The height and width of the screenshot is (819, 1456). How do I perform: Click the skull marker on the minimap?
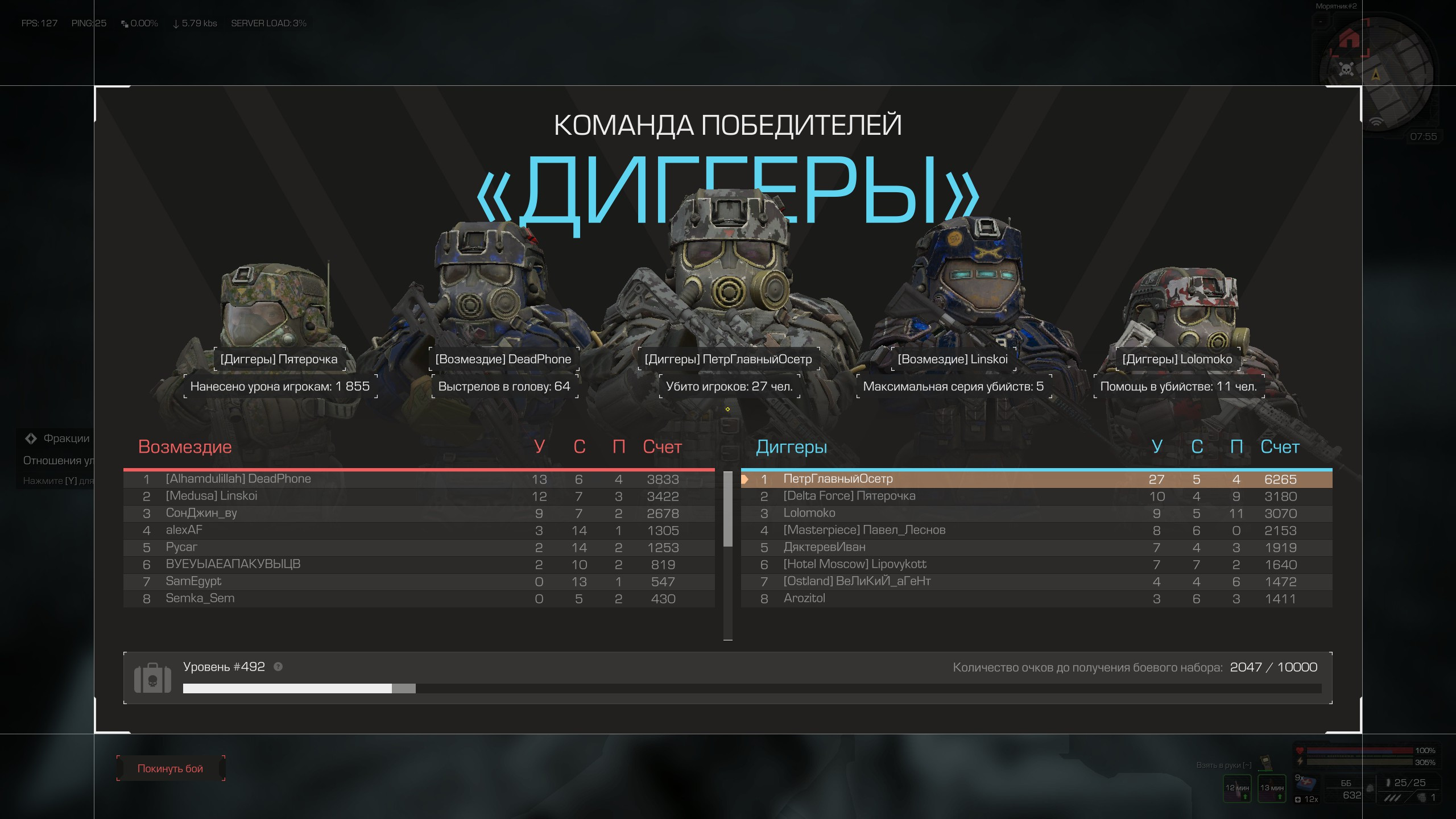pyautogui.click(x=1346, y=69)
